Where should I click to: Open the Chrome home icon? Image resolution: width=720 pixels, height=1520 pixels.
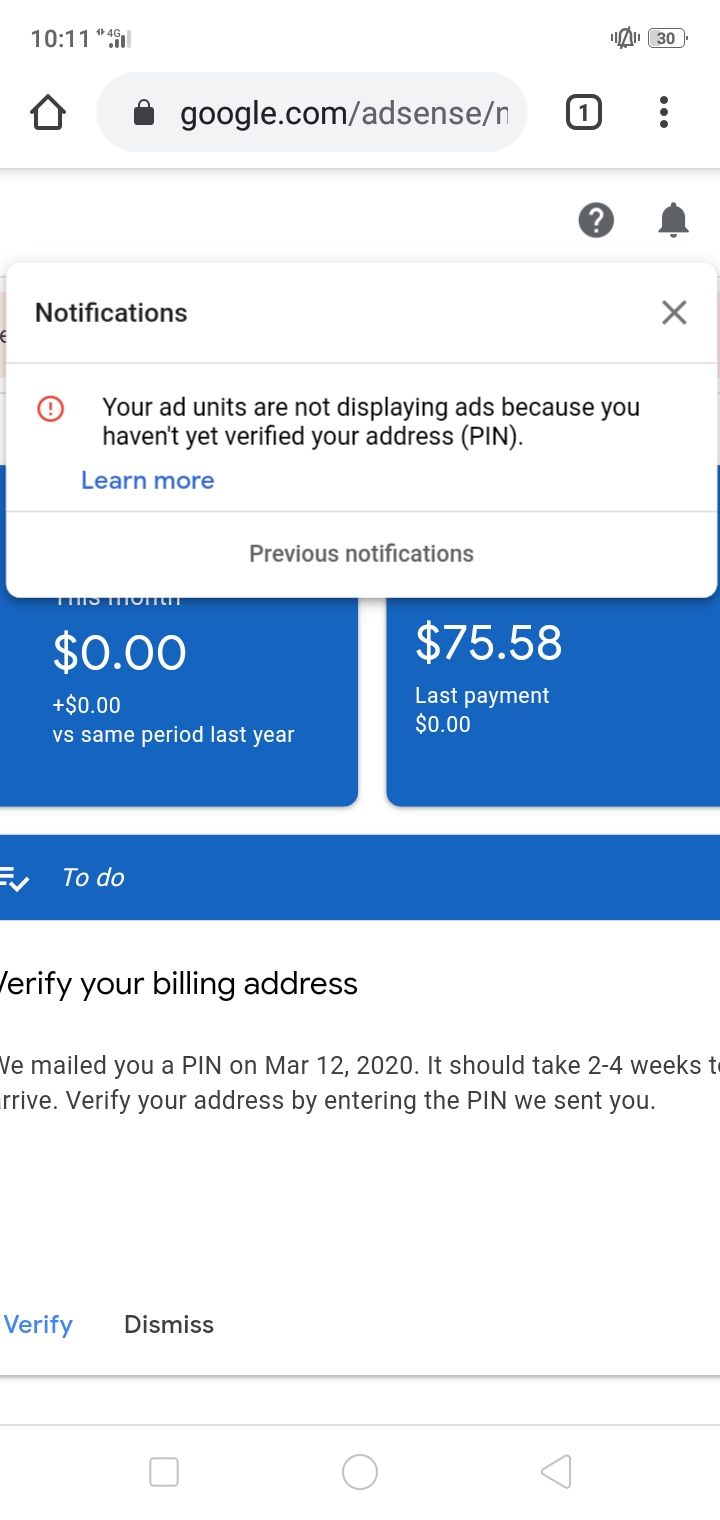point(46,112)
